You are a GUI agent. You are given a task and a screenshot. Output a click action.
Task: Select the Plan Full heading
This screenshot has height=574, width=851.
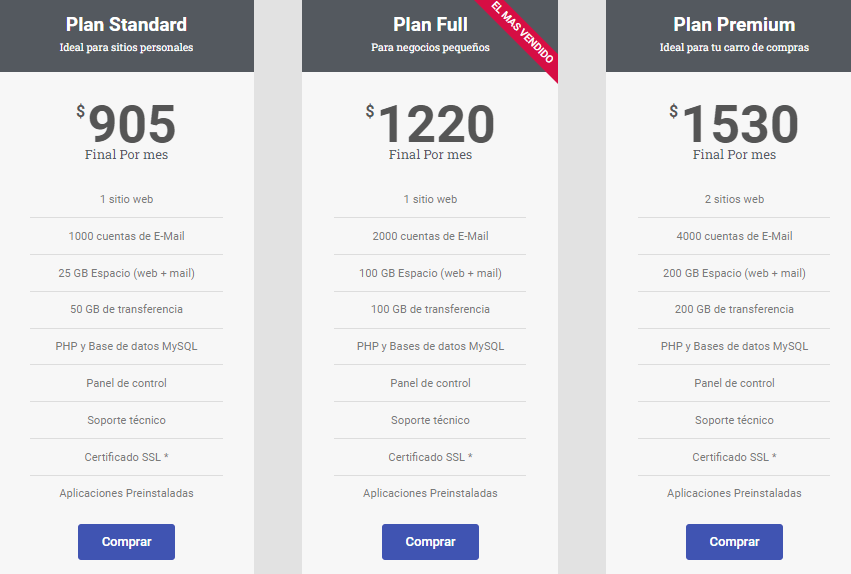point(430,24)
